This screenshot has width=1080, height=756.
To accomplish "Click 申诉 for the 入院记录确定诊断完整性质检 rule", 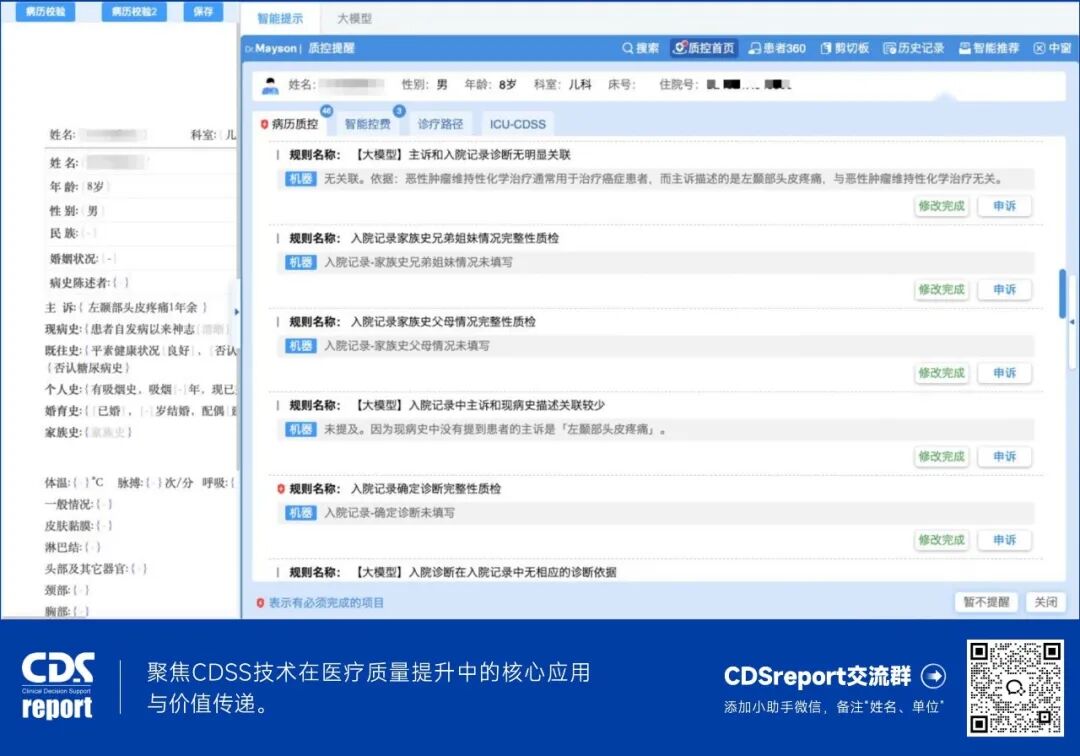I will pos(1005,540).
